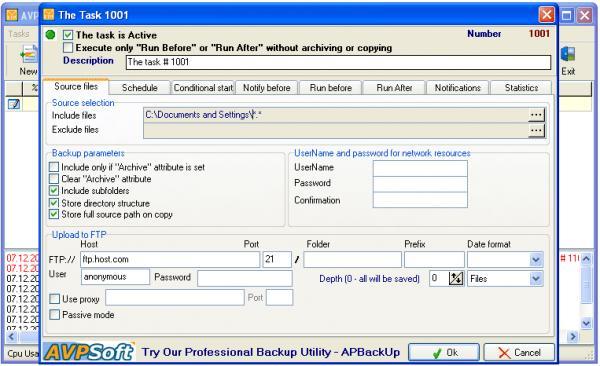The width and height of the screenshot is (600, 366).
Task: Open the Notifications tab
Action: pyautogui.click(x=458, y=88)
